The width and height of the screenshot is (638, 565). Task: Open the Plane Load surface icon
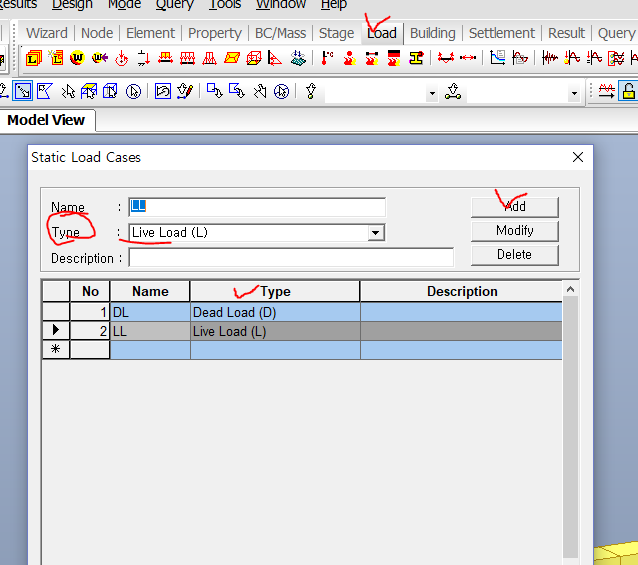298,58
